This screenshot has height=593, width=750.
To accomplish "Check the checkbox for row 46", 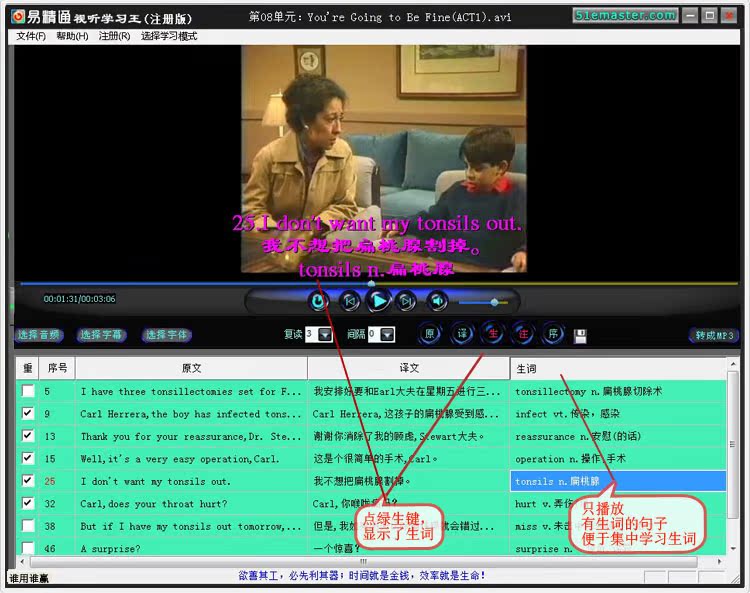I will pos(28,548).
